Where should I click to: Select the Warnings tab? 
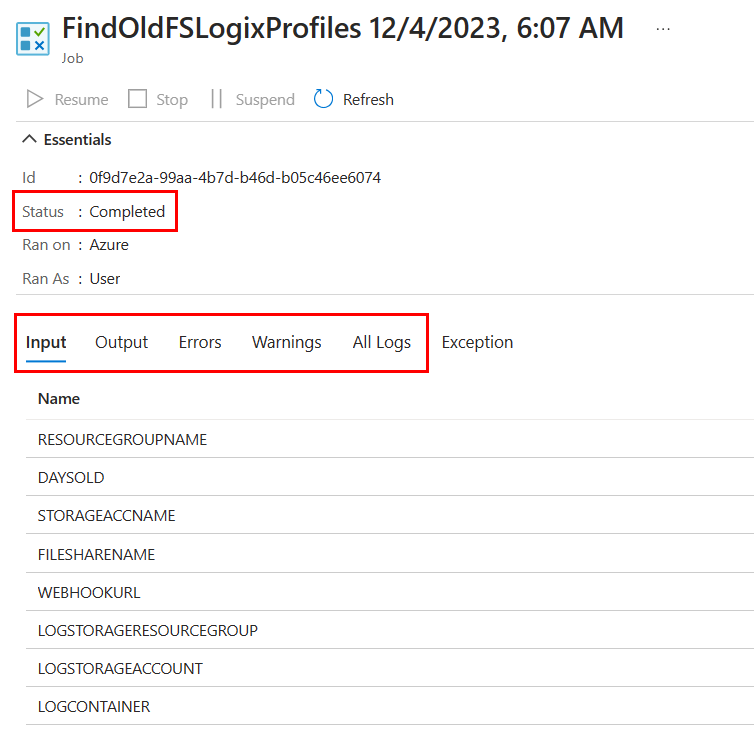coord(286,342)
